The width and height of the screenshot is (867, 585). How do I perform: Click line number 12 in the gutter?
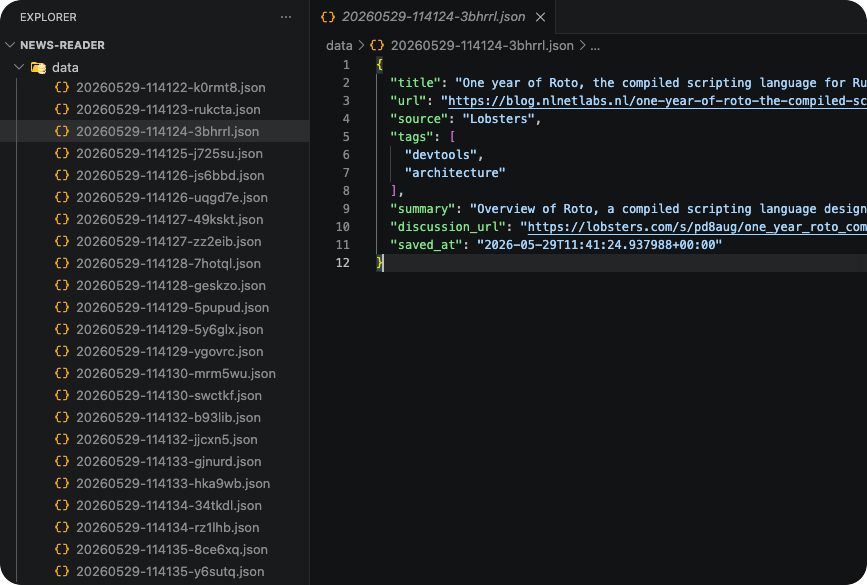point(343,263)
